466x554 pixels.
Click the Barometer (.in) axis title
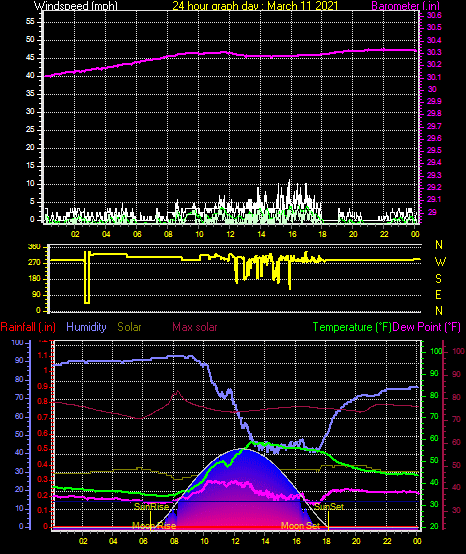[405, 5]
